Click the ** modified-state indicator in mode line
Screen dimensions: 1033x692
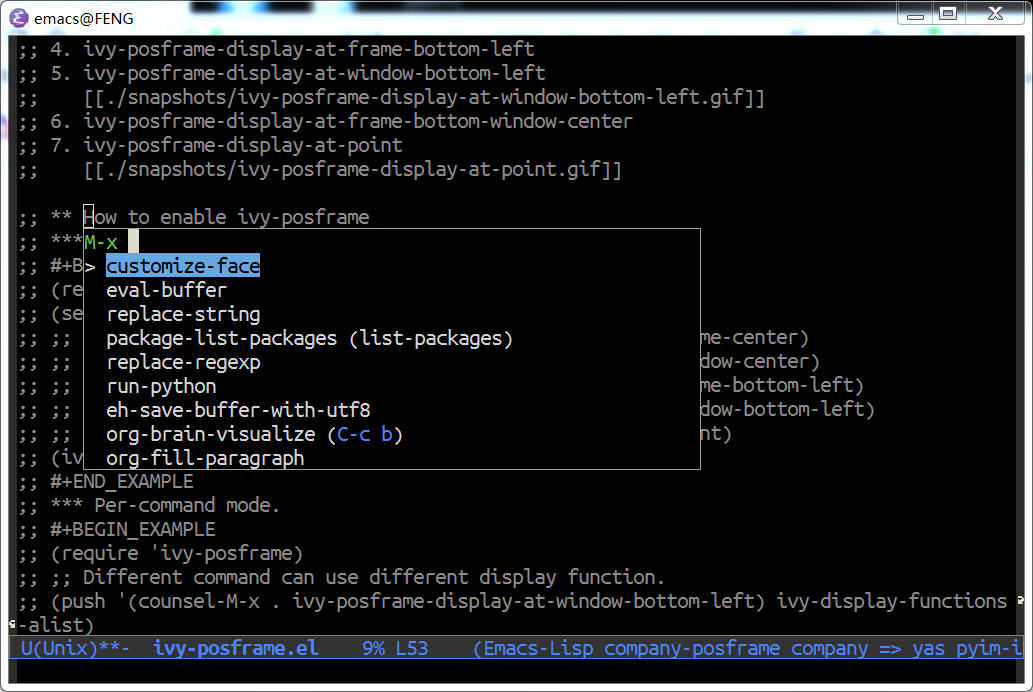coord(109,649)
